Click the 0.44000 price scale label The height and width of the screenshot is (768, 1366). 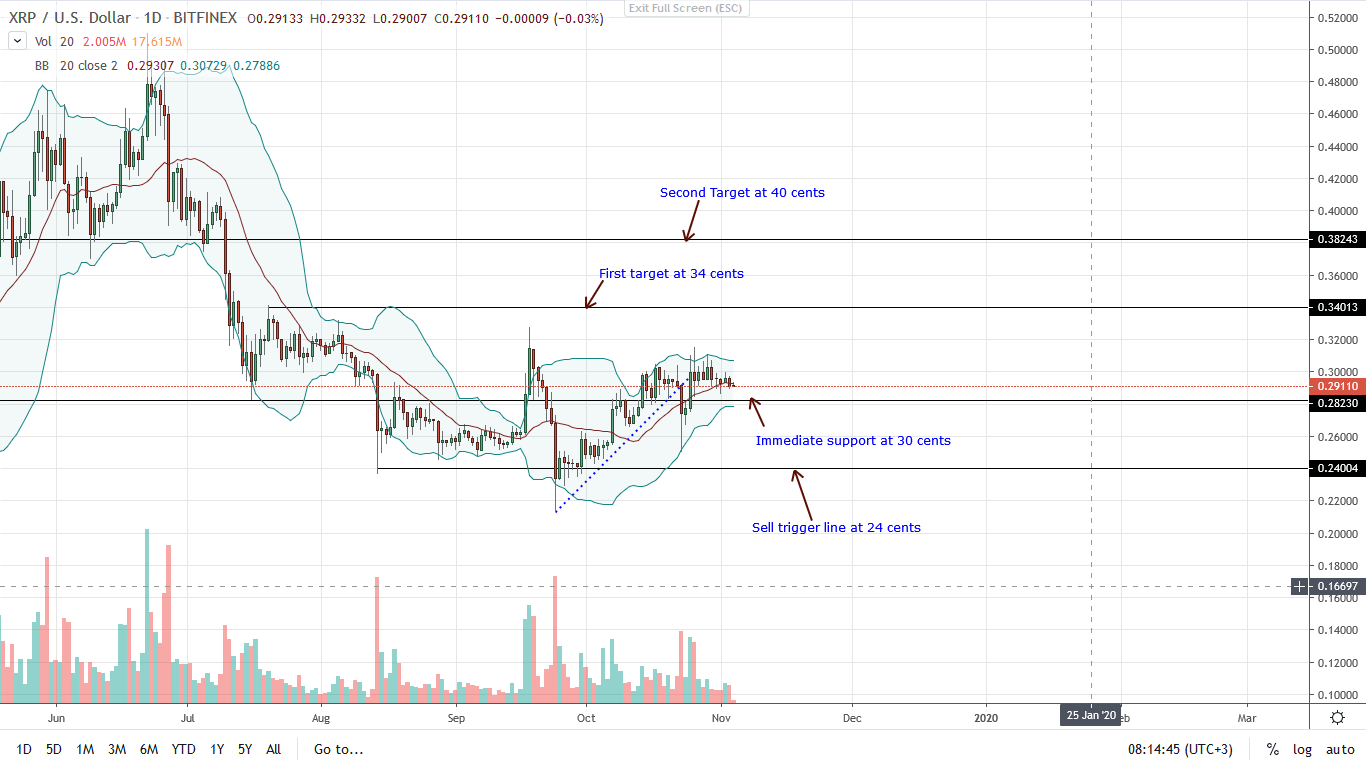point(1337,146)
